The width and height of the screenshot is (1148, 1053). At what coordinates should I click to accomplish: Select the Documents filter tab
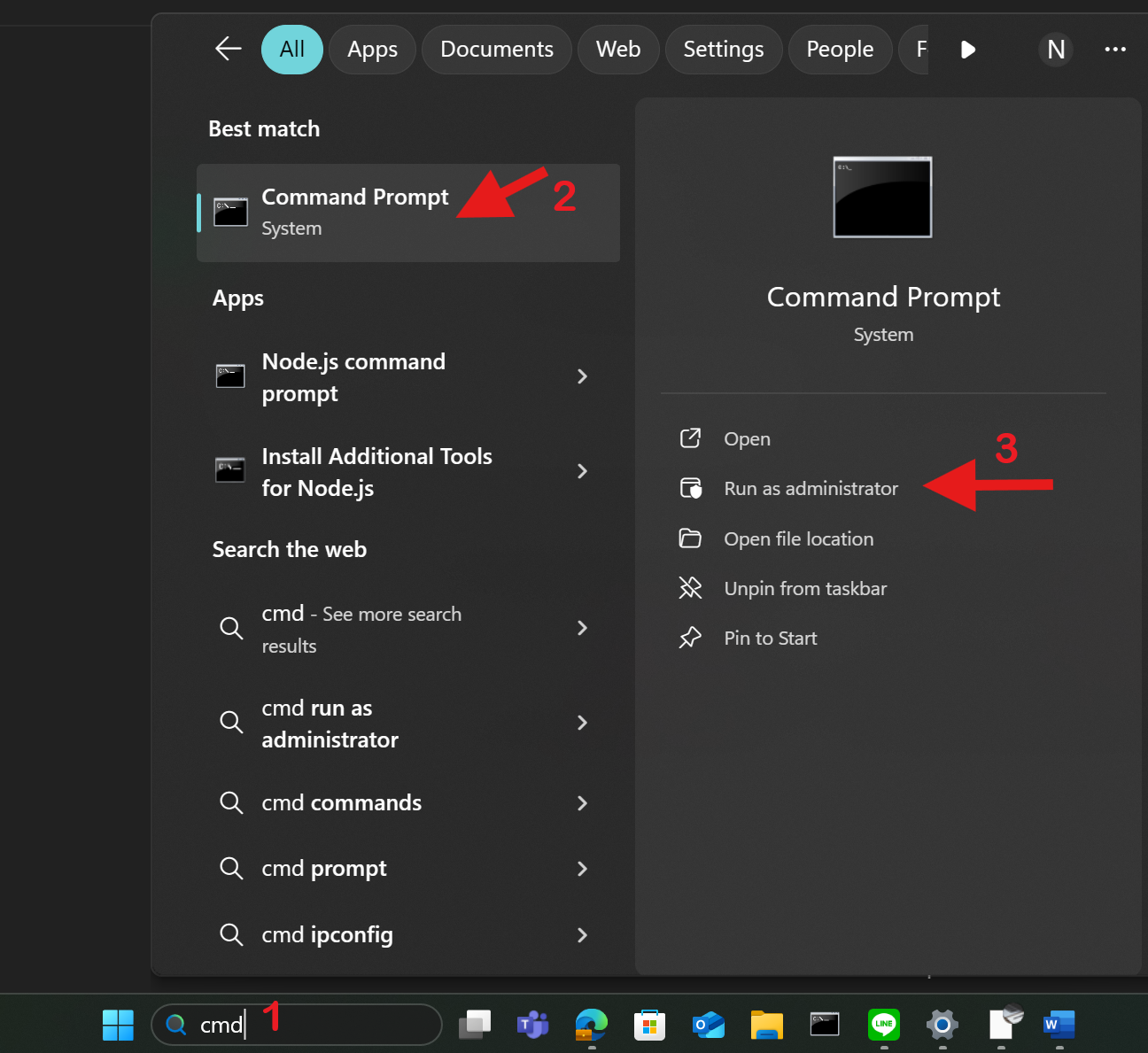[496, 50]
